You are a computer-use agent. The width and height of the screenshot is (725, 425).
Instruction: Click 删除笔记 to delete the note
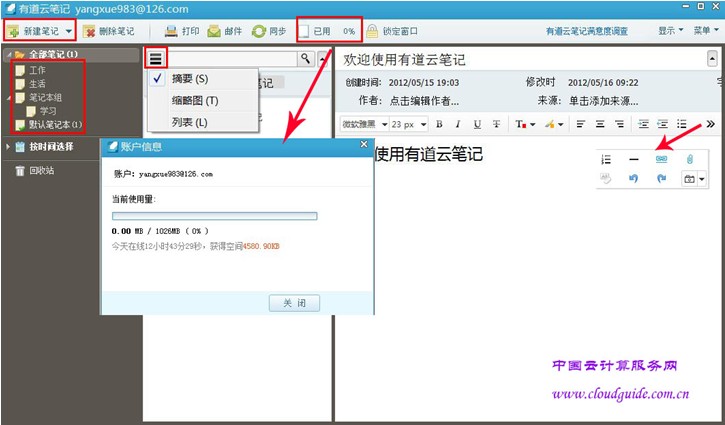[x=109, y=31]
